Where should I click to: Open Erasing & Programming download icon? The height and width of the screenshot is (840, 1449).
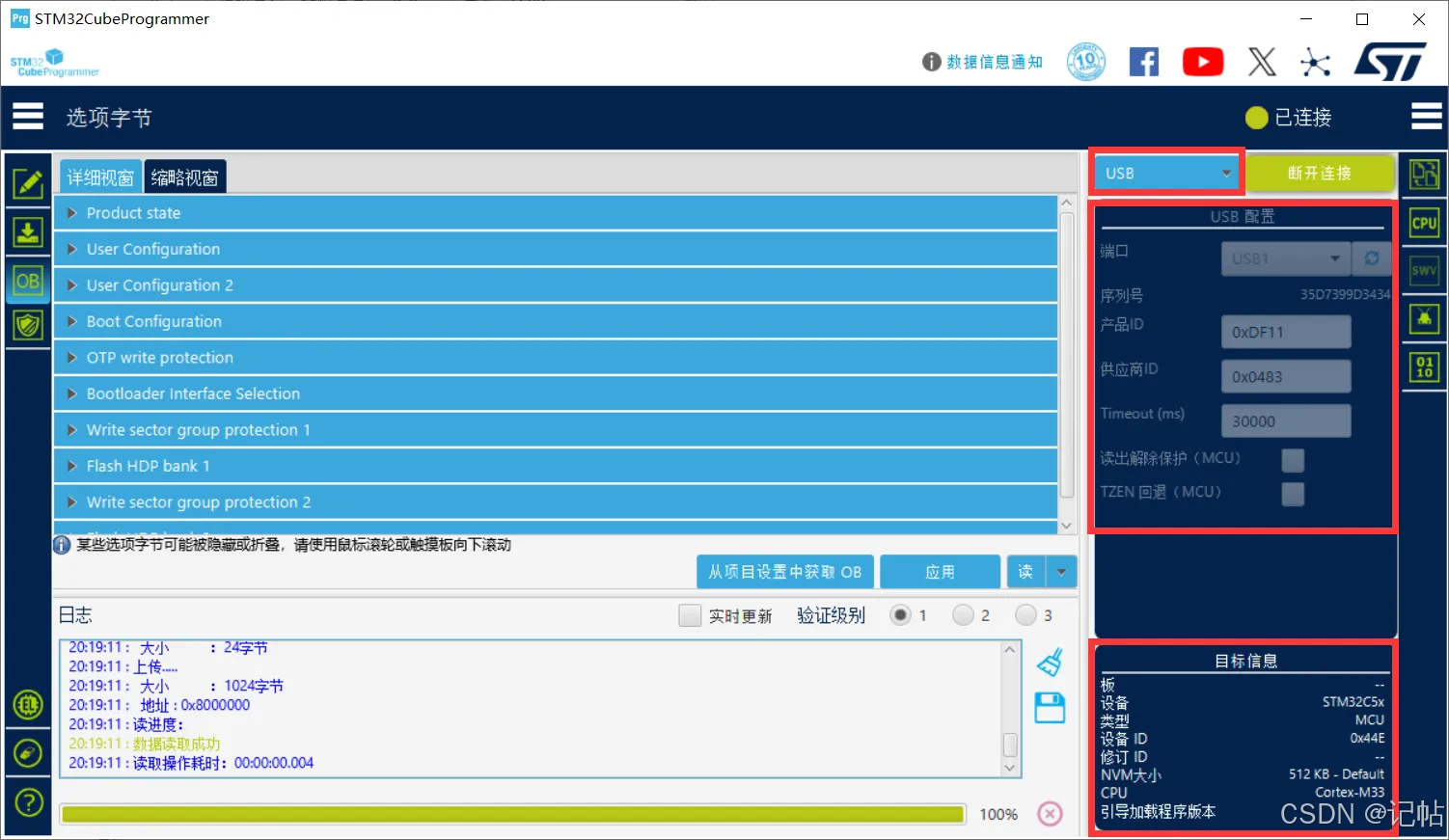point(28,232)
